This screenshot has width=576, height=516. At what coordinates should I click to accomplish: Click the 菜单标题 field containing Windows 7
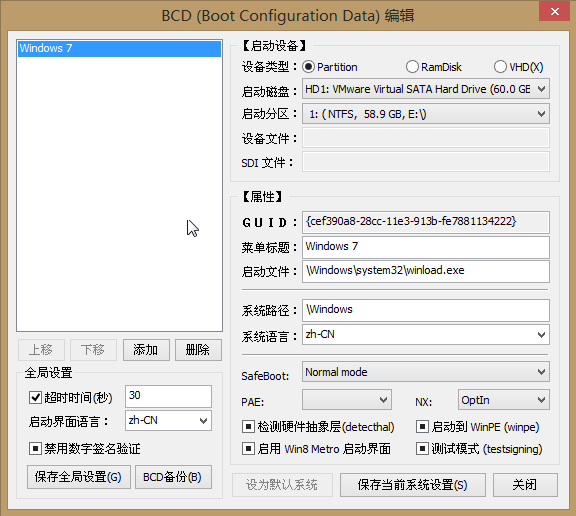tap(426, 247)
